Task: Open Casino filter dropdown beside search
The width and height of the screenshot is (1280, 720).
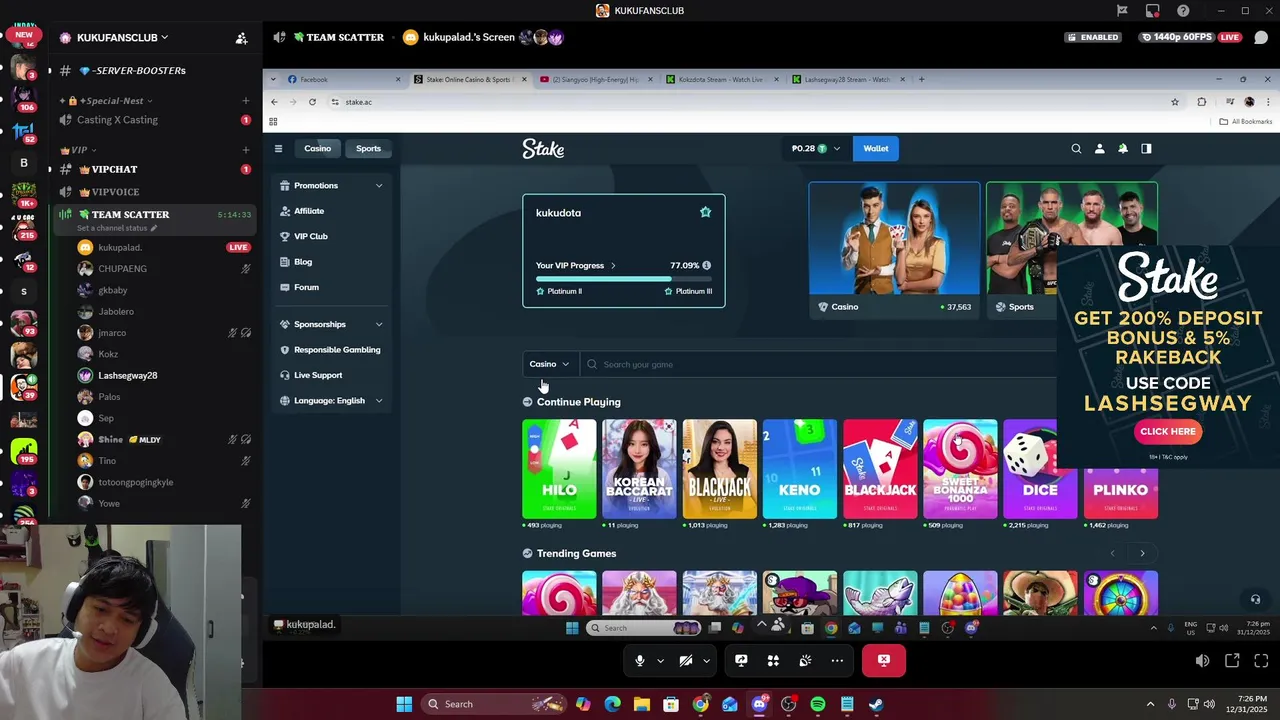Action: 549,364
